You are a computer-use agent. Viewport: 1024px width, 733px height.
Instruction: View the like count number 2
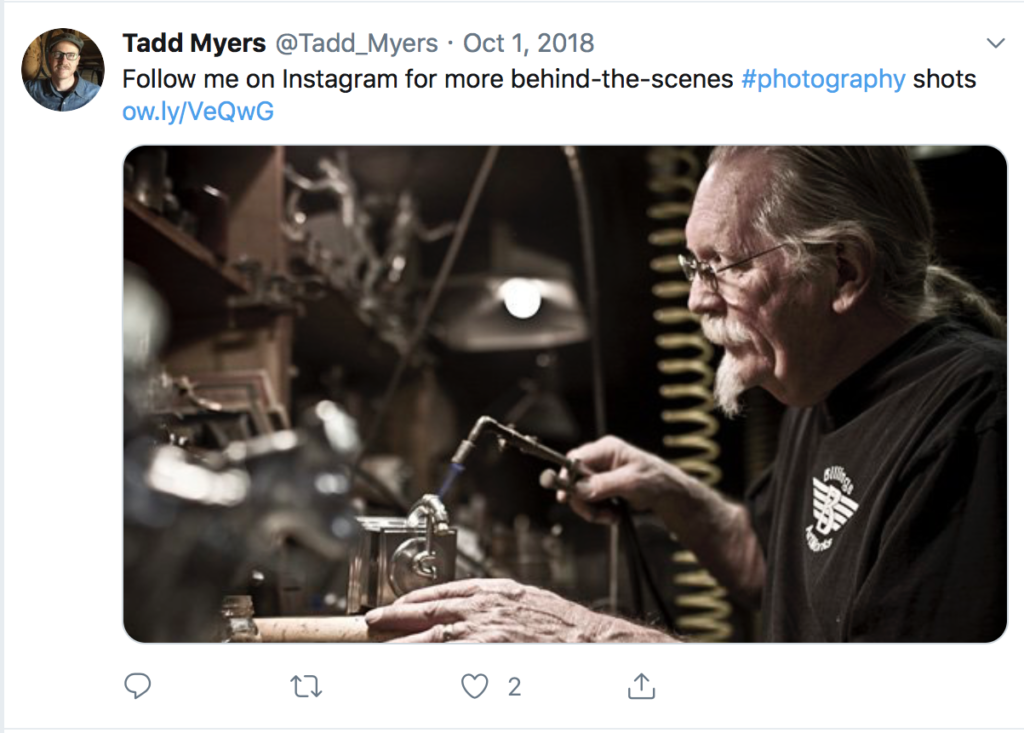pyautogui.click(x=514, y=687)
